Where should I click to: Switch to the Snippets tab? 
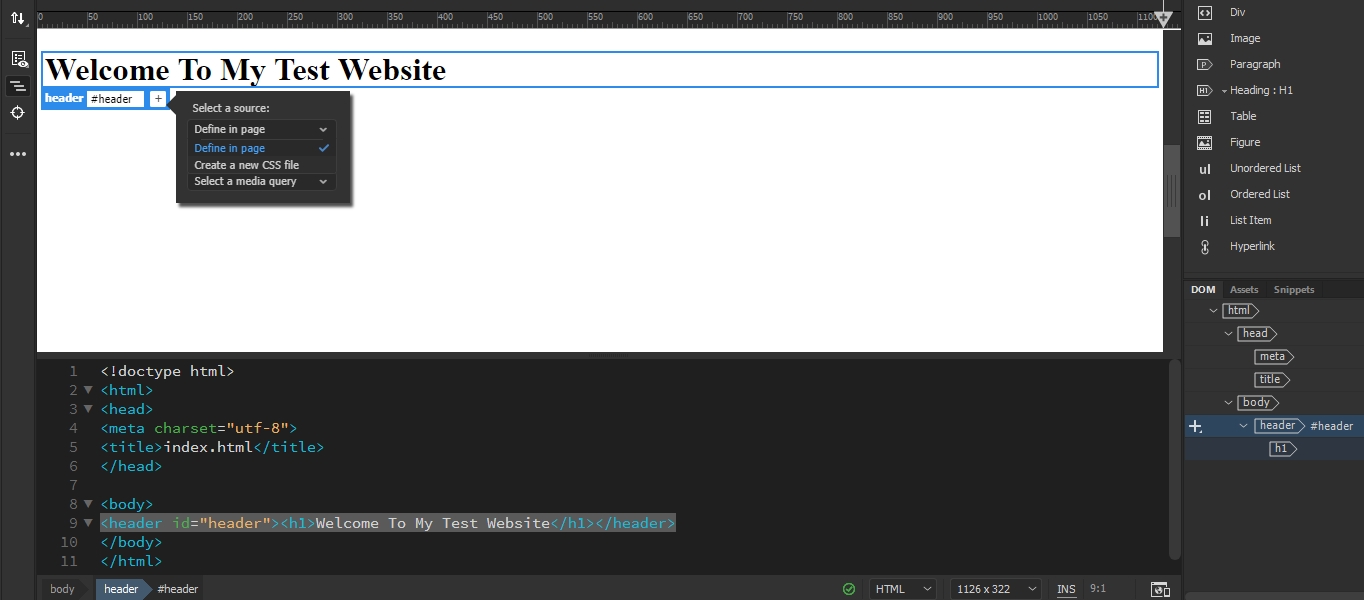(1293, 289)
